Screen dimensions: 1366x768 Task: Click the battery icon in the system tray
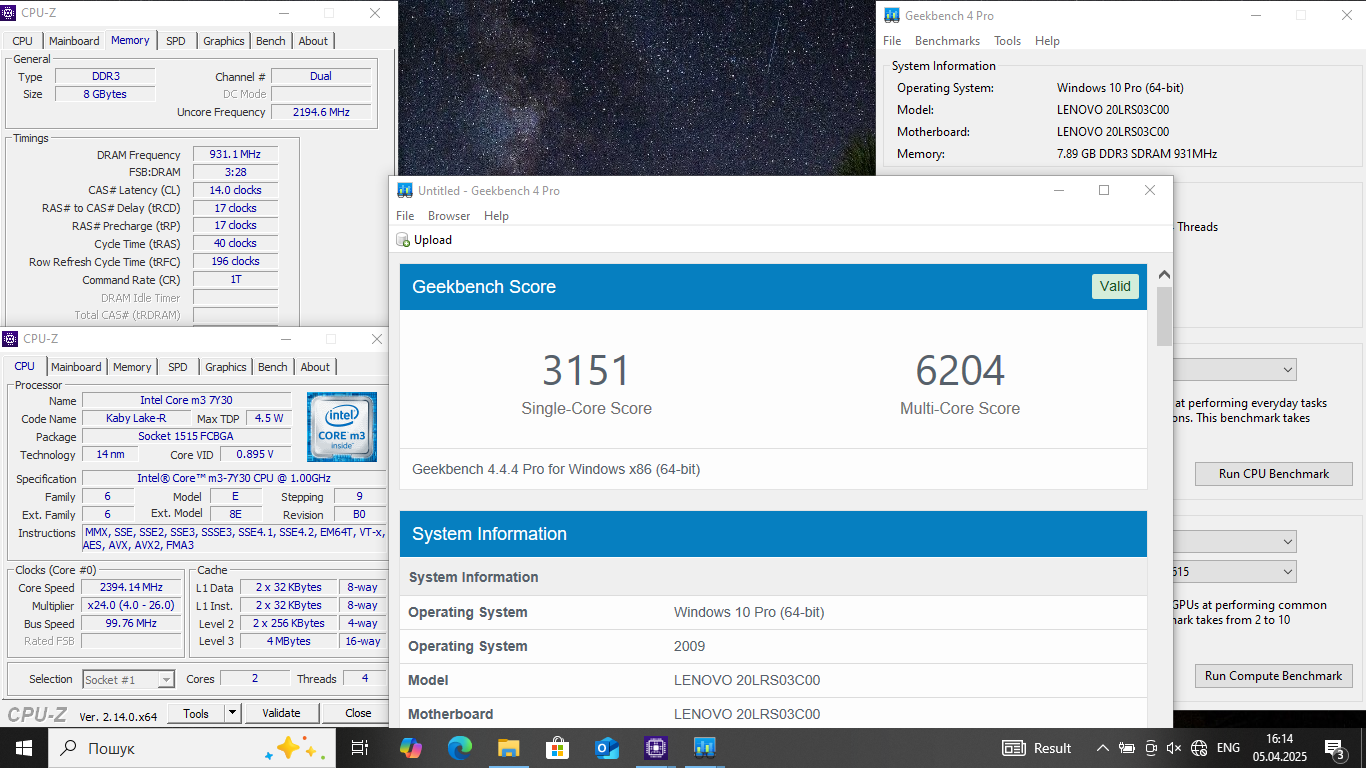(x=1127, y=748)
